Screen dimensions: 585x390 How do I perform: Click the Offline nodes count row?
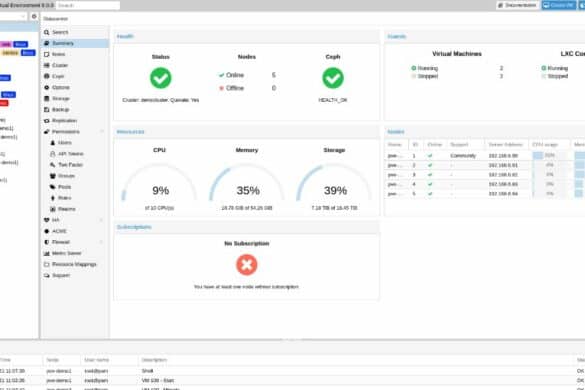pyautogui.click(x=247, y=88)
